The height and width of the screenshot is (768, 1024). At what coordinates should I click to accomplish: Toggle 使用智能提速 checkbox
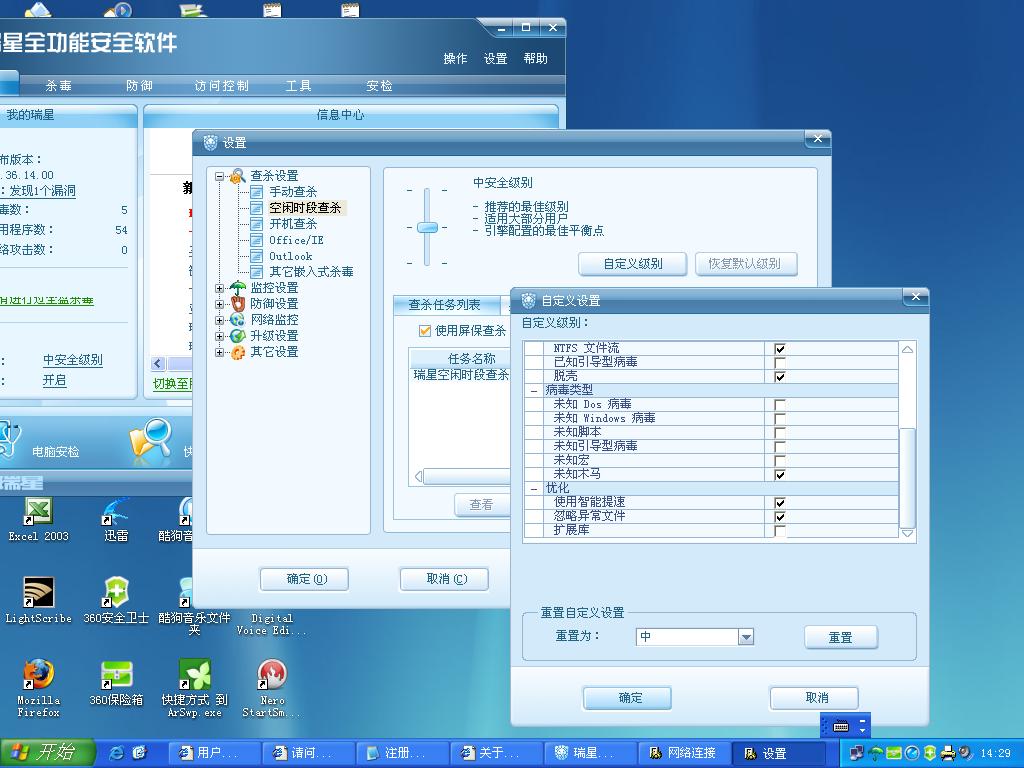coord(780,503)
